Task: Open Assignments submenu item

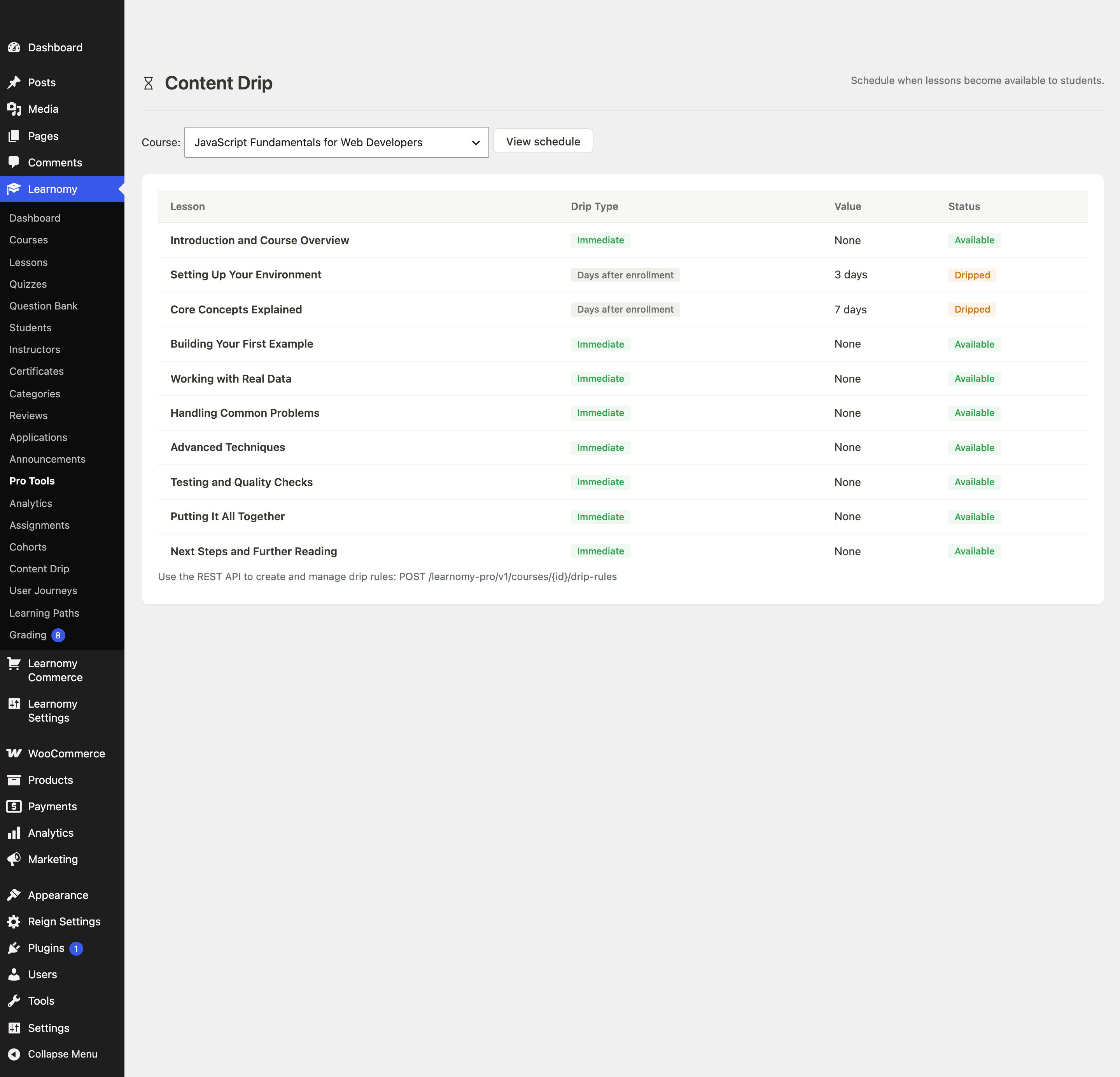Action: tap(39, 525)
